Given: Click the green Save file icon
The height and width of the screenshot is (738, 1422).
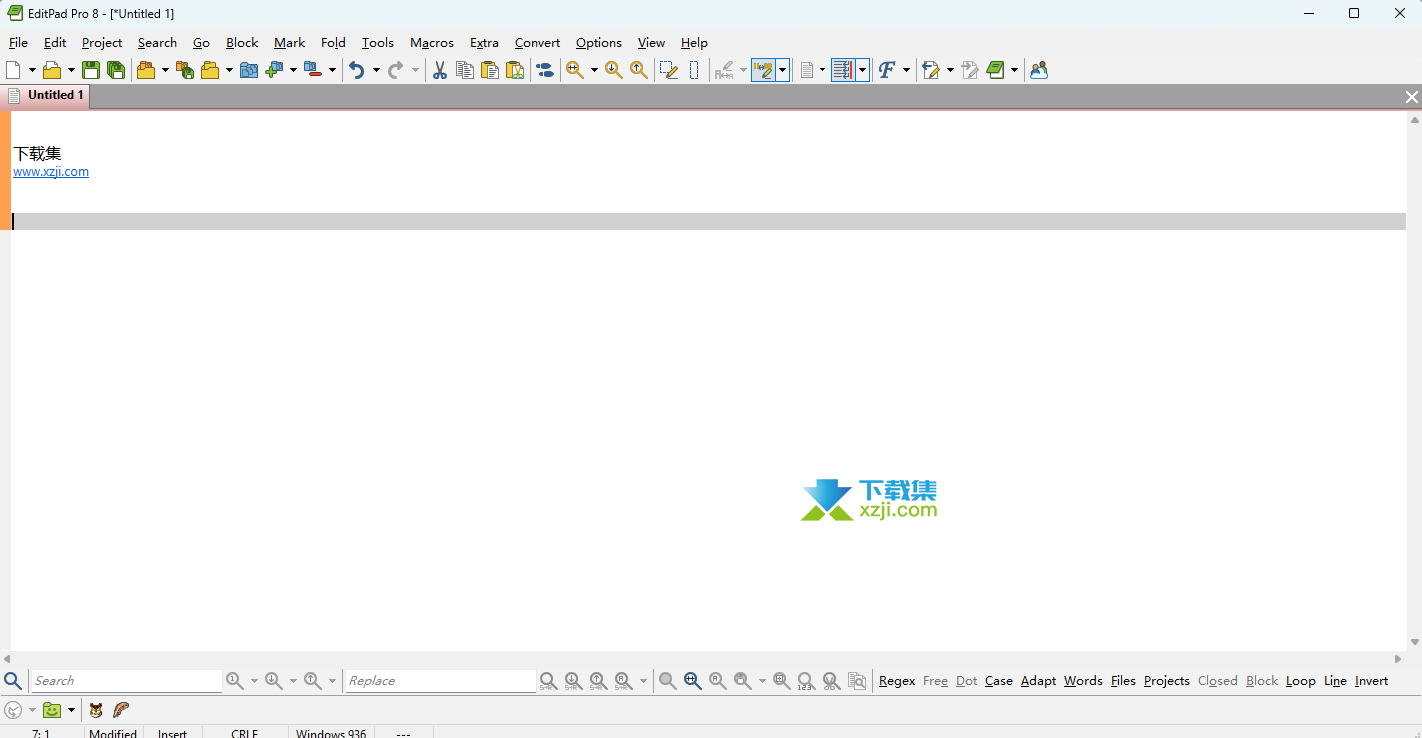Looking at the screenshot, I should click(x=91, y=70).
